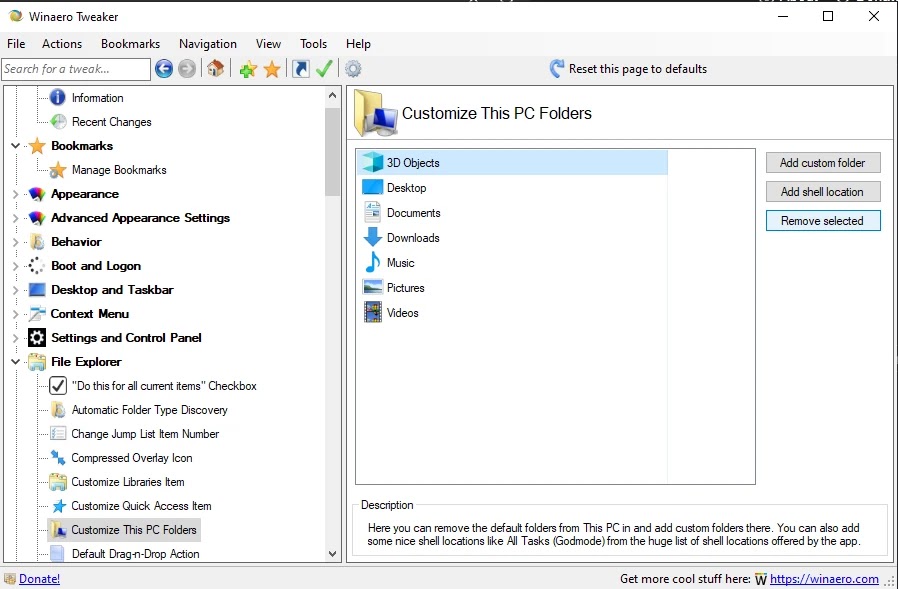Expand the Boot and Logon category
The width and height of the screenshot is (898, 589).
[x=15, y=266]
